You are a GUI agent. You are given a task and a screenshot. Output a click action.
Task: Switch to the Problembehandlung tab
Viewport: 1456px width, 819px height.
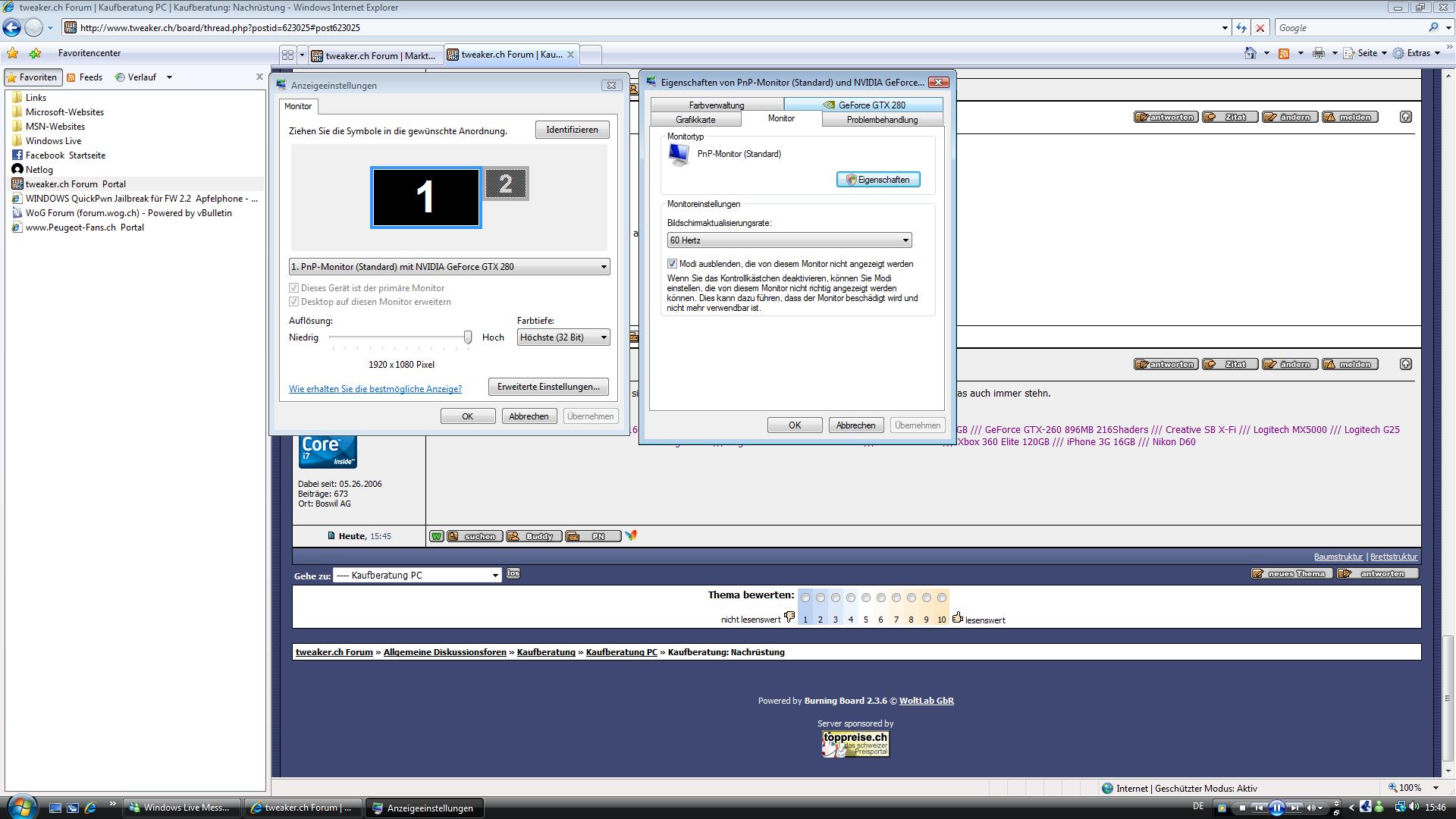(x=882, y=120)
